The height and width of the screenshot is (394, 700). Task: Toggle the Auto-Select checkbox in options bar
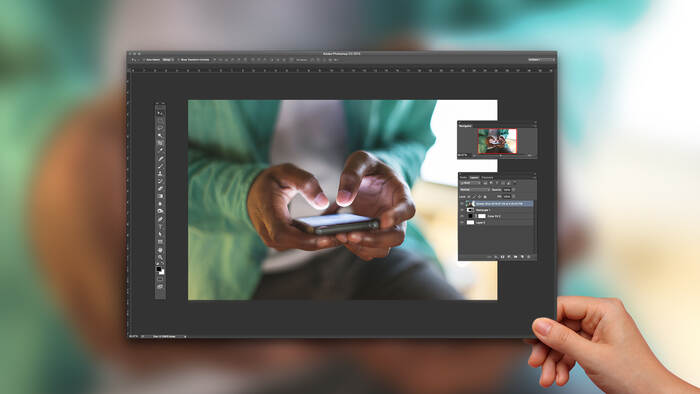tap(145, 59)
